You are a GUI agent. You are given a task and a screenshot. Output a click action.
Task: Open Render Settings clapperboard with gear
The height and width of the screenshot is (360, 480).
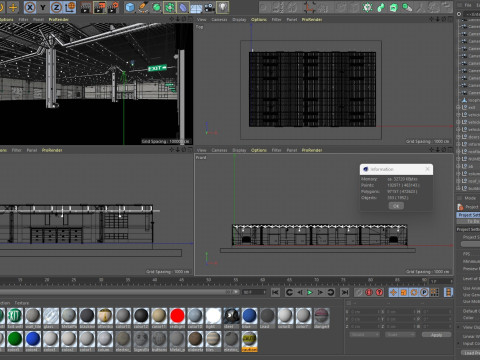pos(113,7)
